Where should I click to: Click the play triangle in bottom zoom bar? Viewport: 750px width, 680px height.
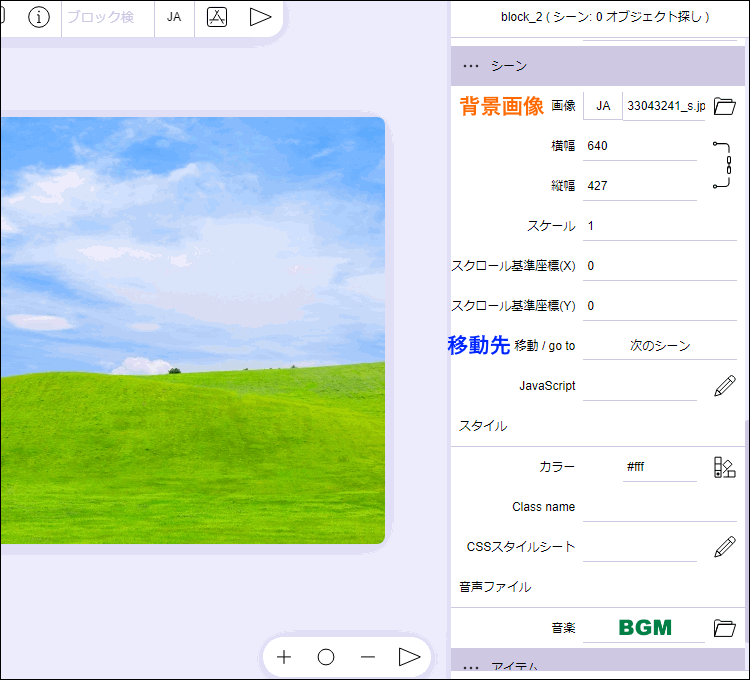(409, 657)
